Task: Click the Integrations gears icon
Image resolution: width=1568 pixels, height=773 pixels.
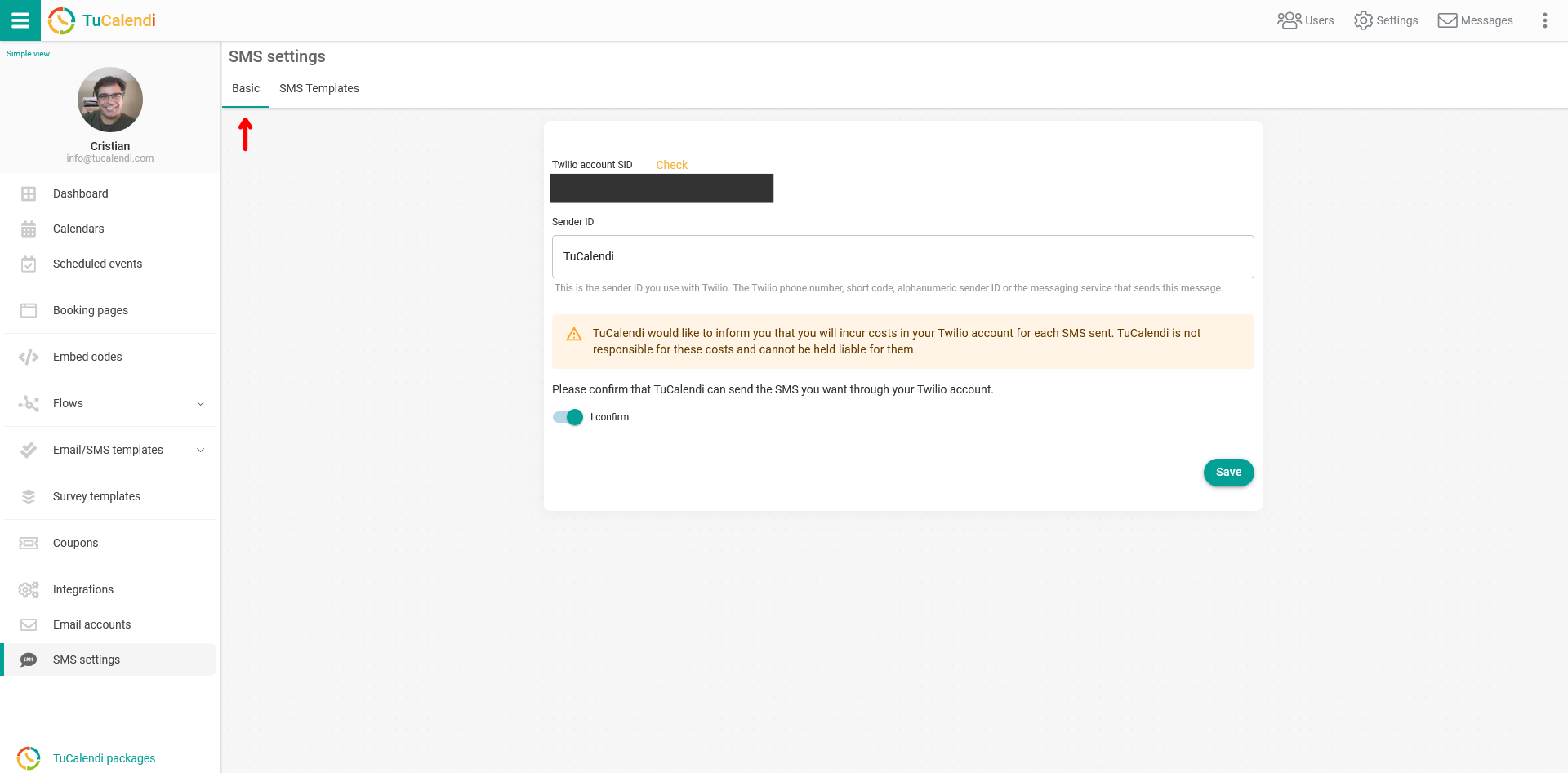Action: pyautogui.click(x=29, y=589)
